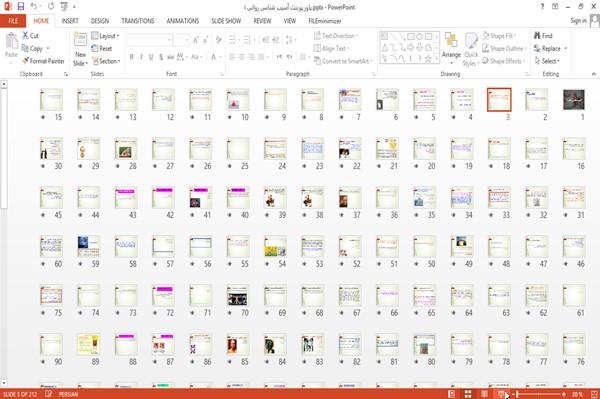The width and height of the screenshot is (600, 399).
Task: Expand the Section dropdown
Action: pos(106,61)
